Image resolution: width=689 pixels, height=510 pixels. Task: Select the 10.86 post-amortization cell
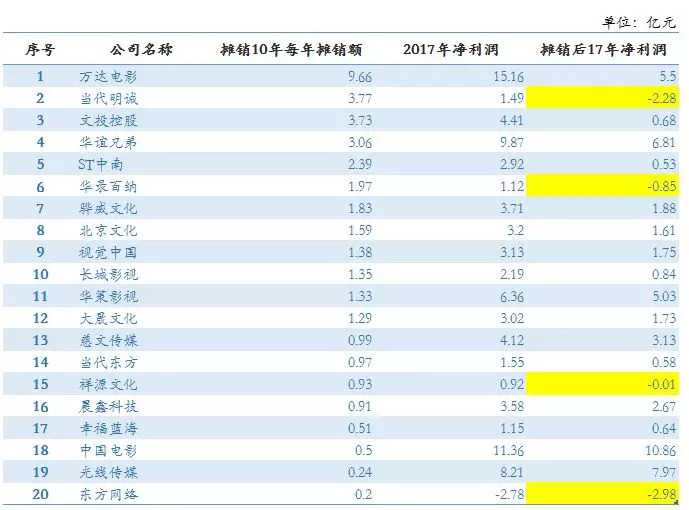[x=660, y=450]
